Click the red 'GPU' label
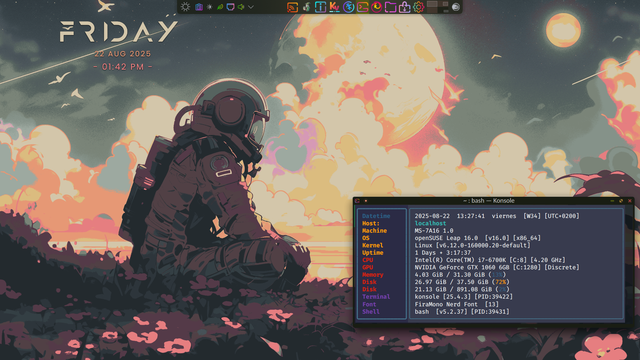Viewport: 640px width, 360px height. (x=367, y=267)
